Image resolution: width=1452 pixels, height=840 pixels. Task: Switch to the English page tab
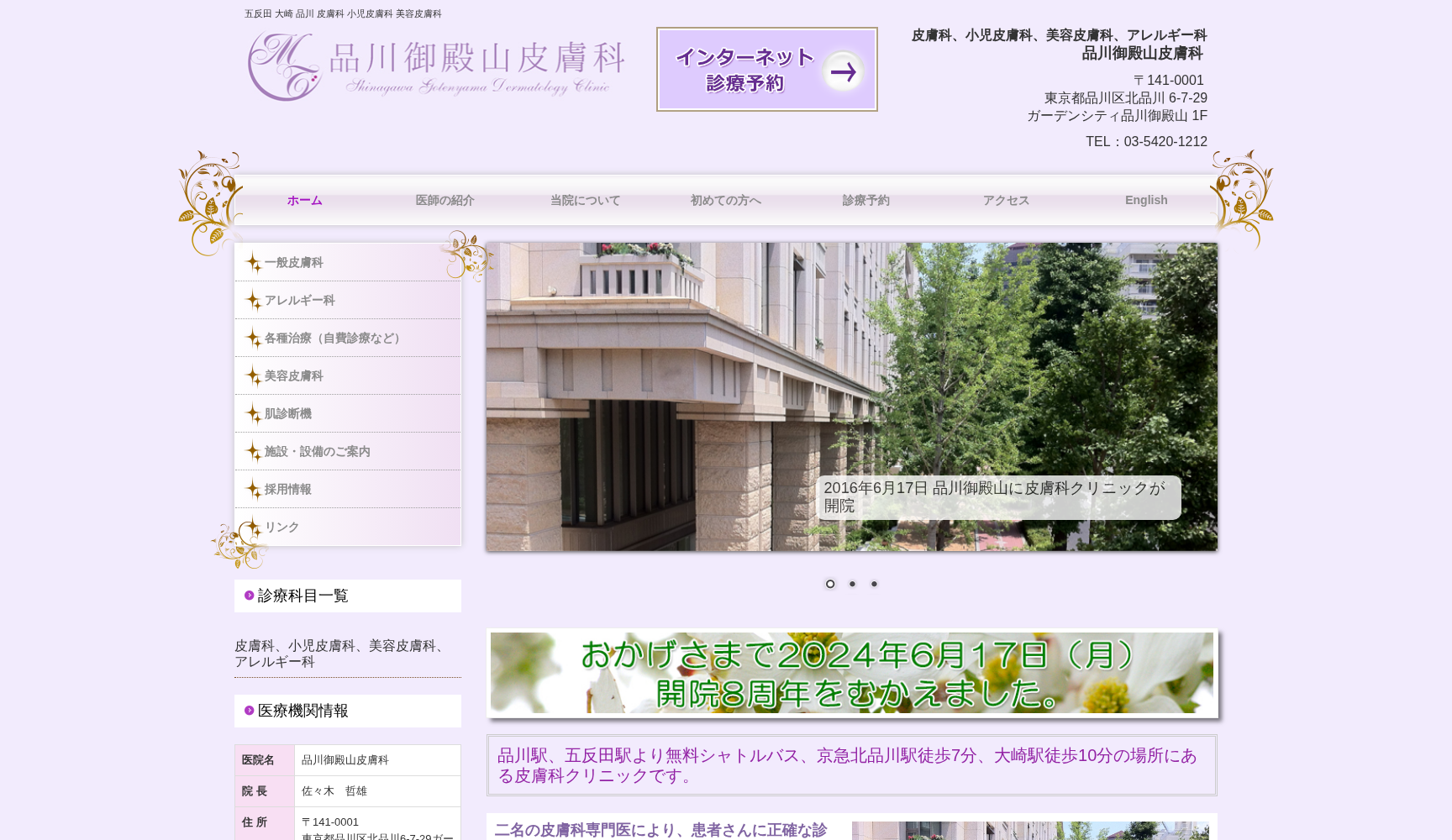1146,200
